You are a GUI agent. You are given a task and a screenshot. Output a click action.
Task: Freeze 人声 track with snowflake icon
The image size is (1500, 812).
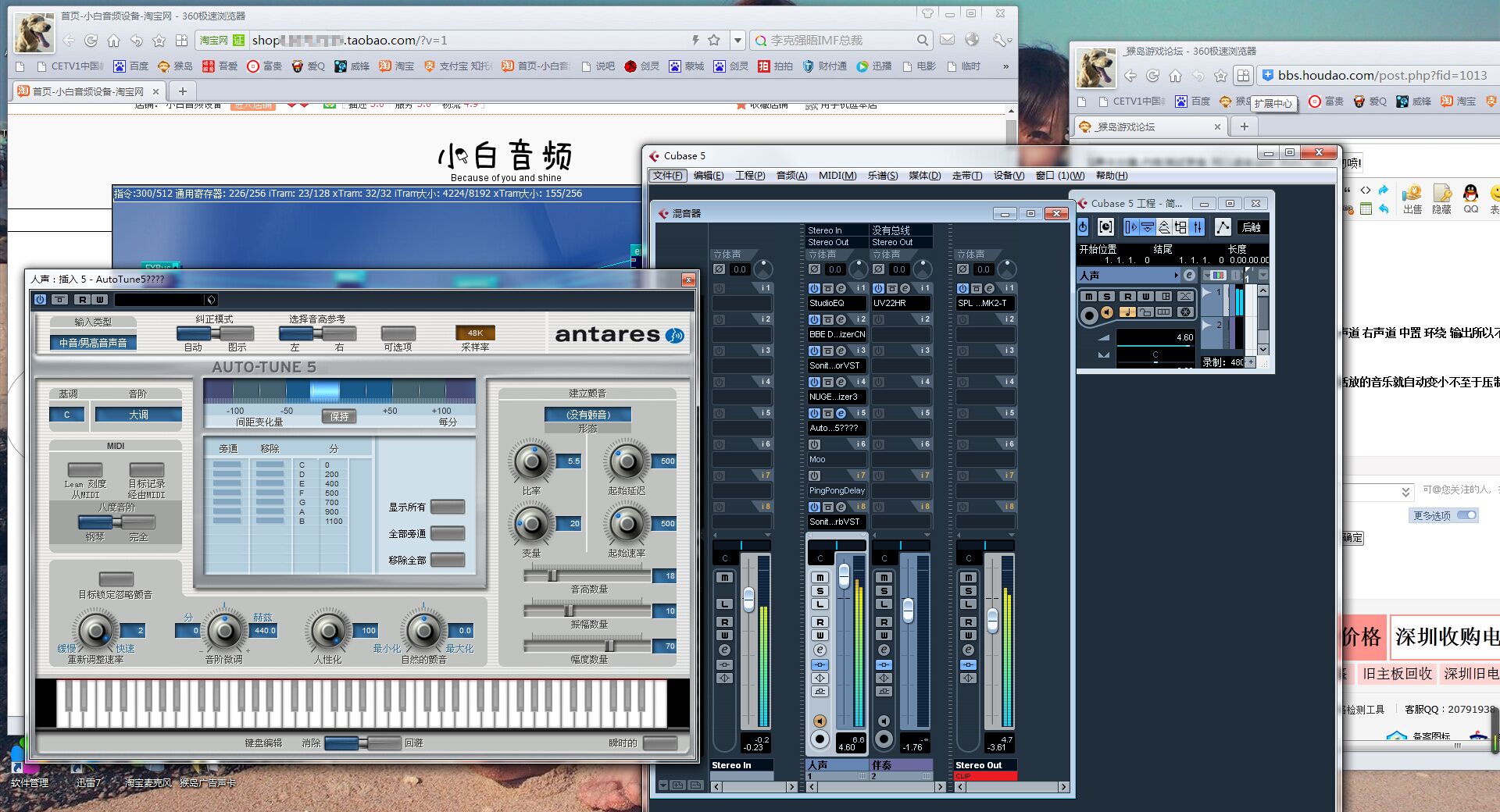[1185, 312]
